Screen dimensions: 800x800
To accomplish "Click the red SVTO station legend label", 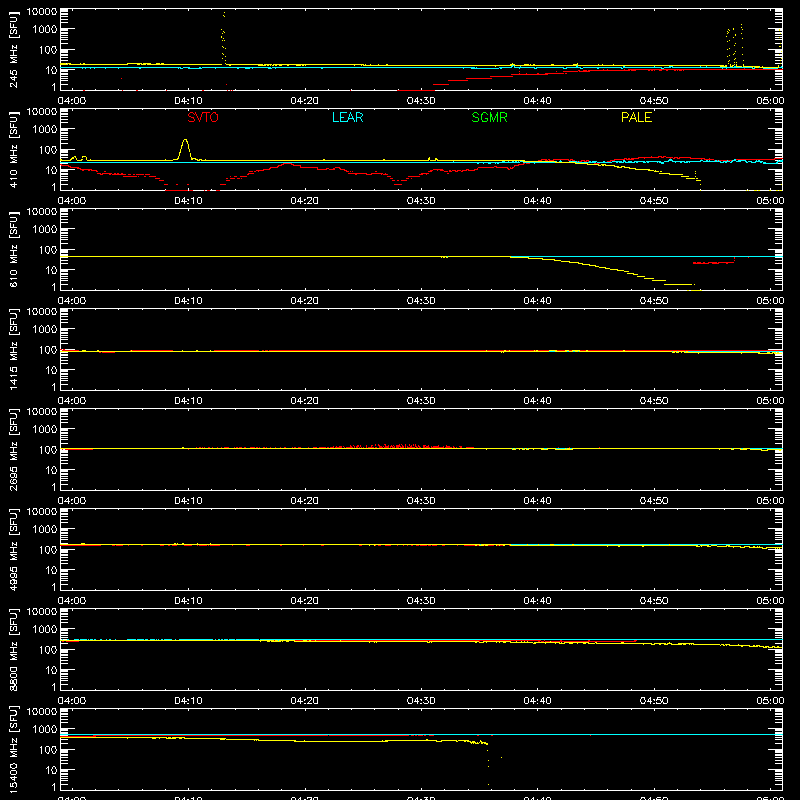I will (203, 117).
